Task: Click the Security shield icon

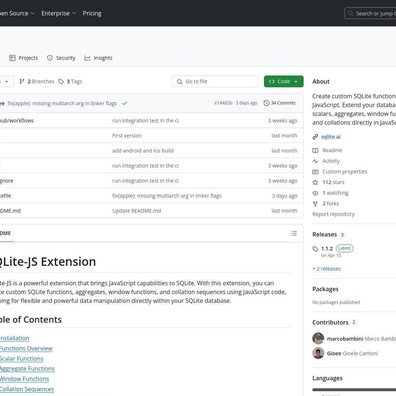Action: pos(50,58)
